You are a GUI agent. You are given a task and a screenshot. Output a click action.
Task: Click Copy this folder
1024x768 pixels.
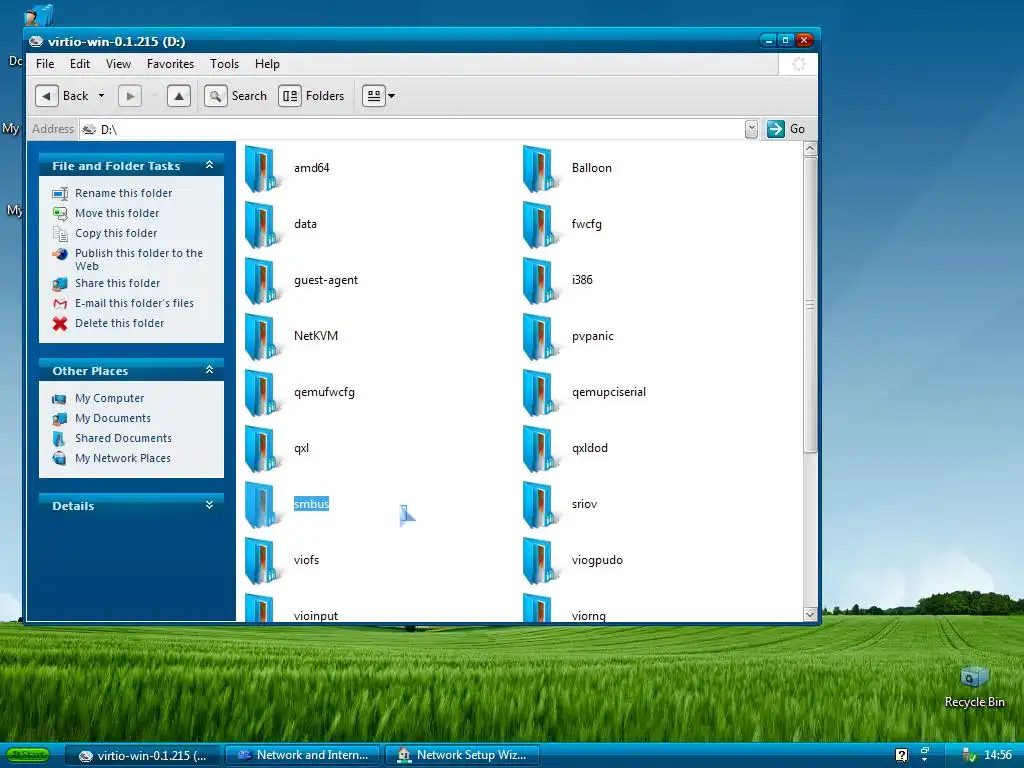point(116,233)
